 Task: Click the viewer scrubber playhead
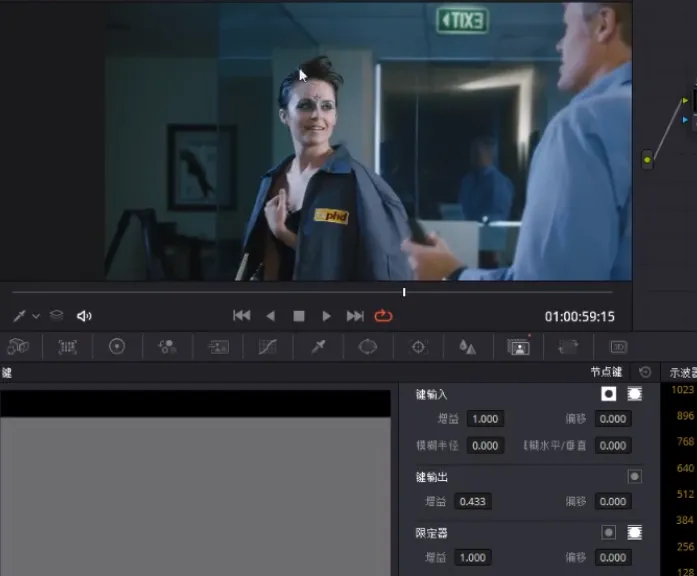(x=404, y=292)
